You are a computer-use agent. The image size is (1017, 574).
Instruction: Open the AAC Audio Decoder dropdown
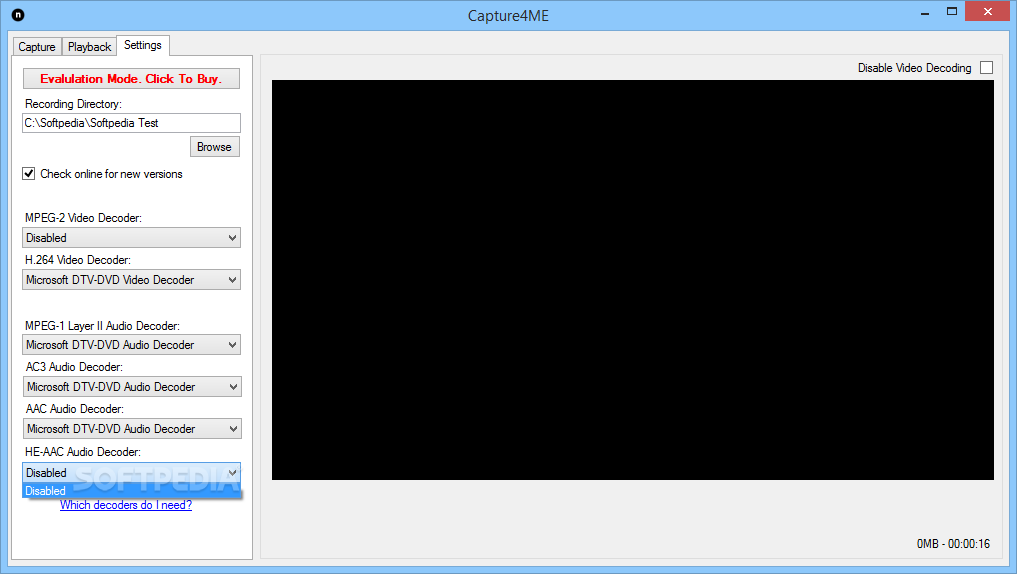point(132,429)
